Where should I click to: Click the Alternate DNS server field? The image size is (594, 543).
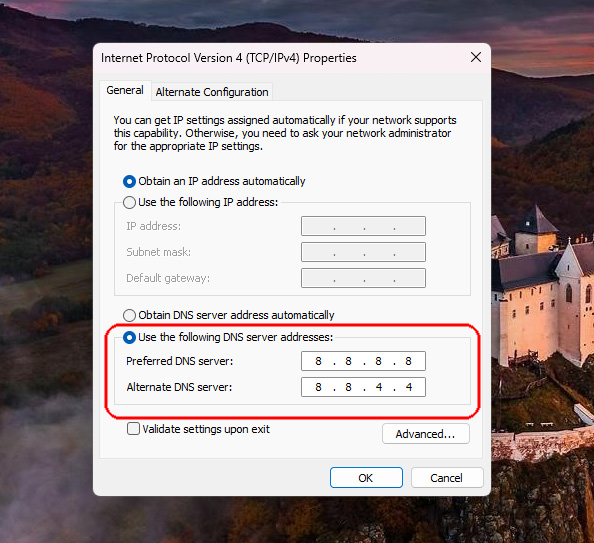tap(363, 387)
